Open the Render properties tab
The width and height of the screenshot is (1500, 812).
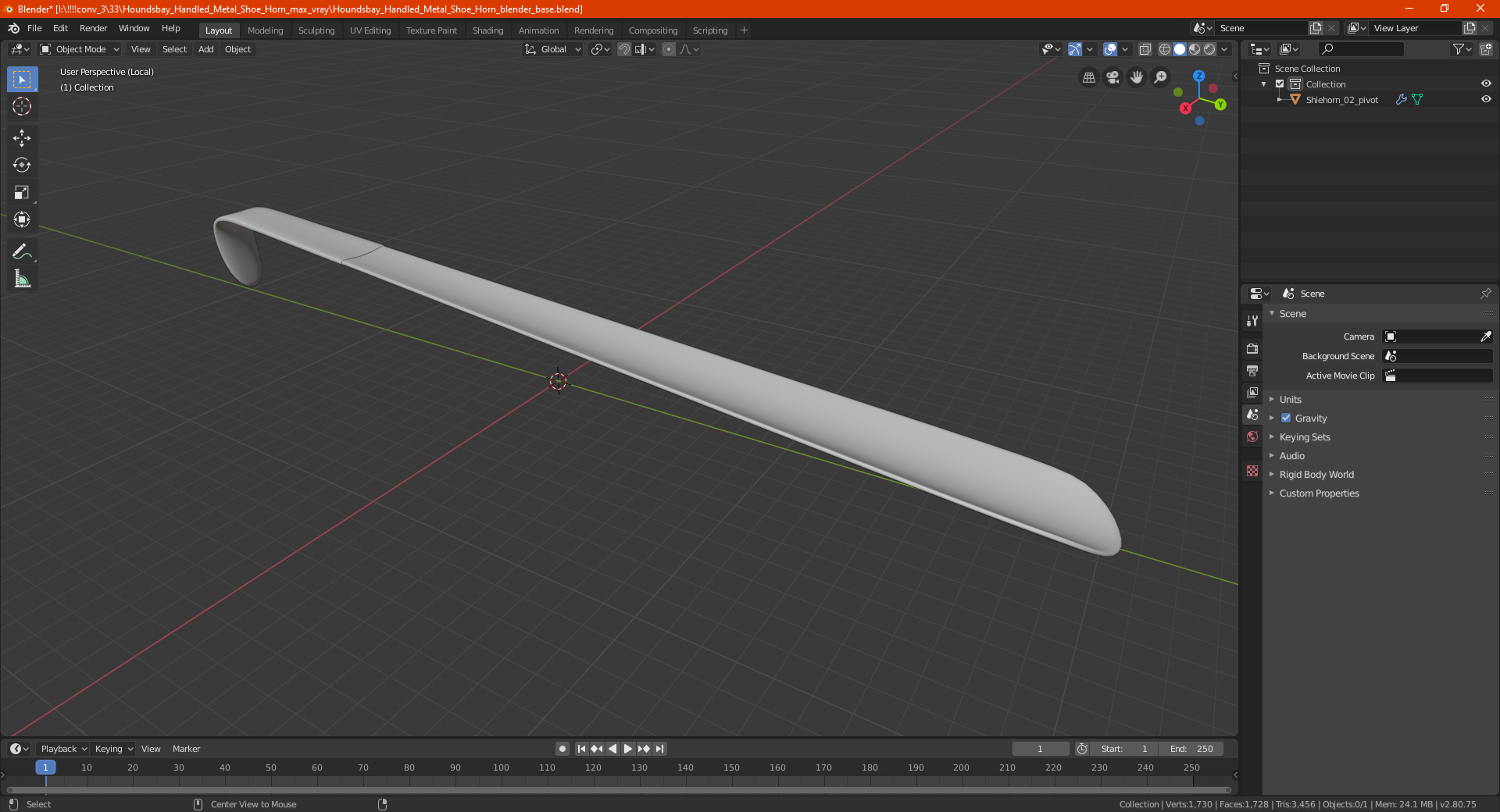point(1252,348)
